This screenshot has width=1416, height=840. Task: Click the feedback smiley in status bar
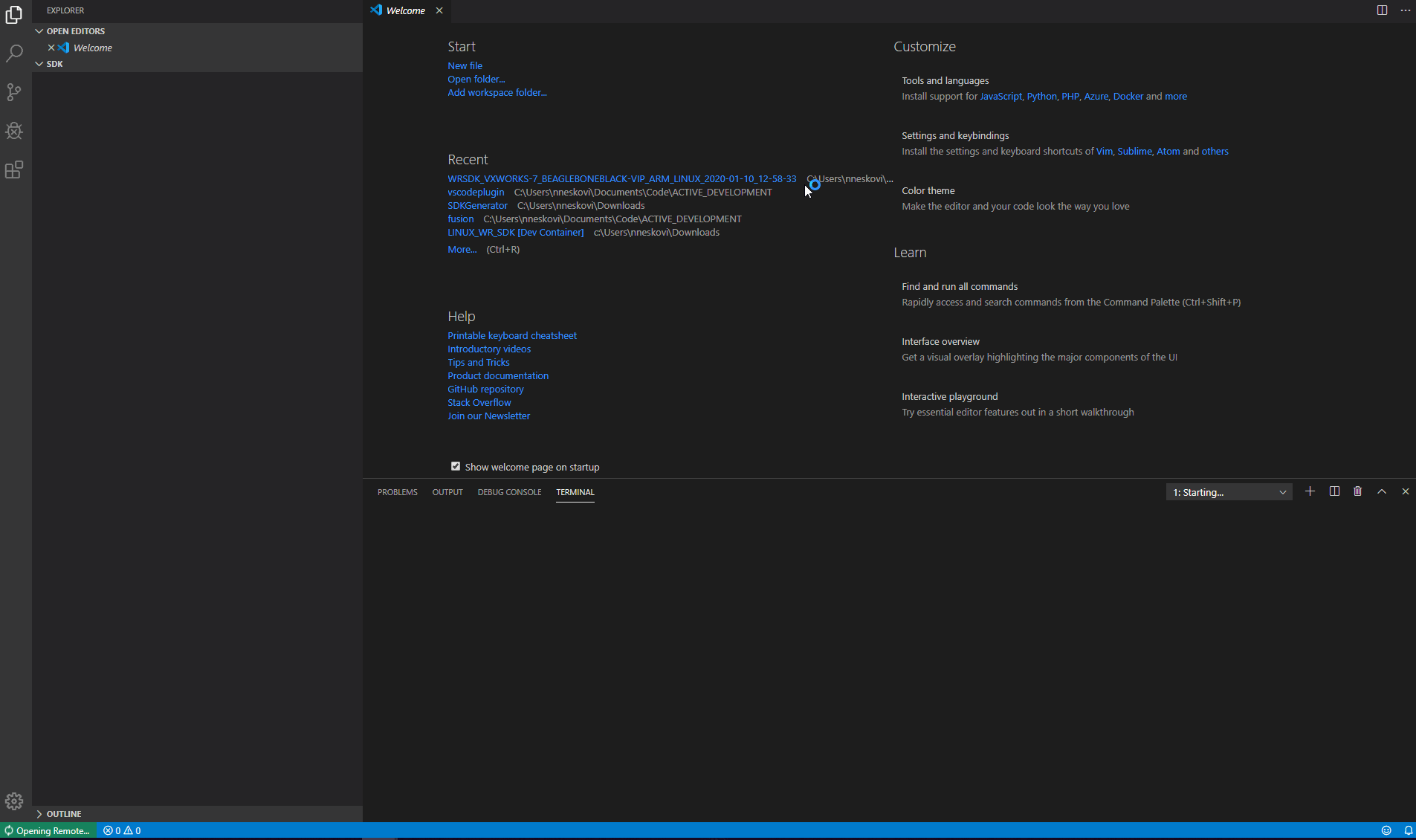pos(1386,830)
